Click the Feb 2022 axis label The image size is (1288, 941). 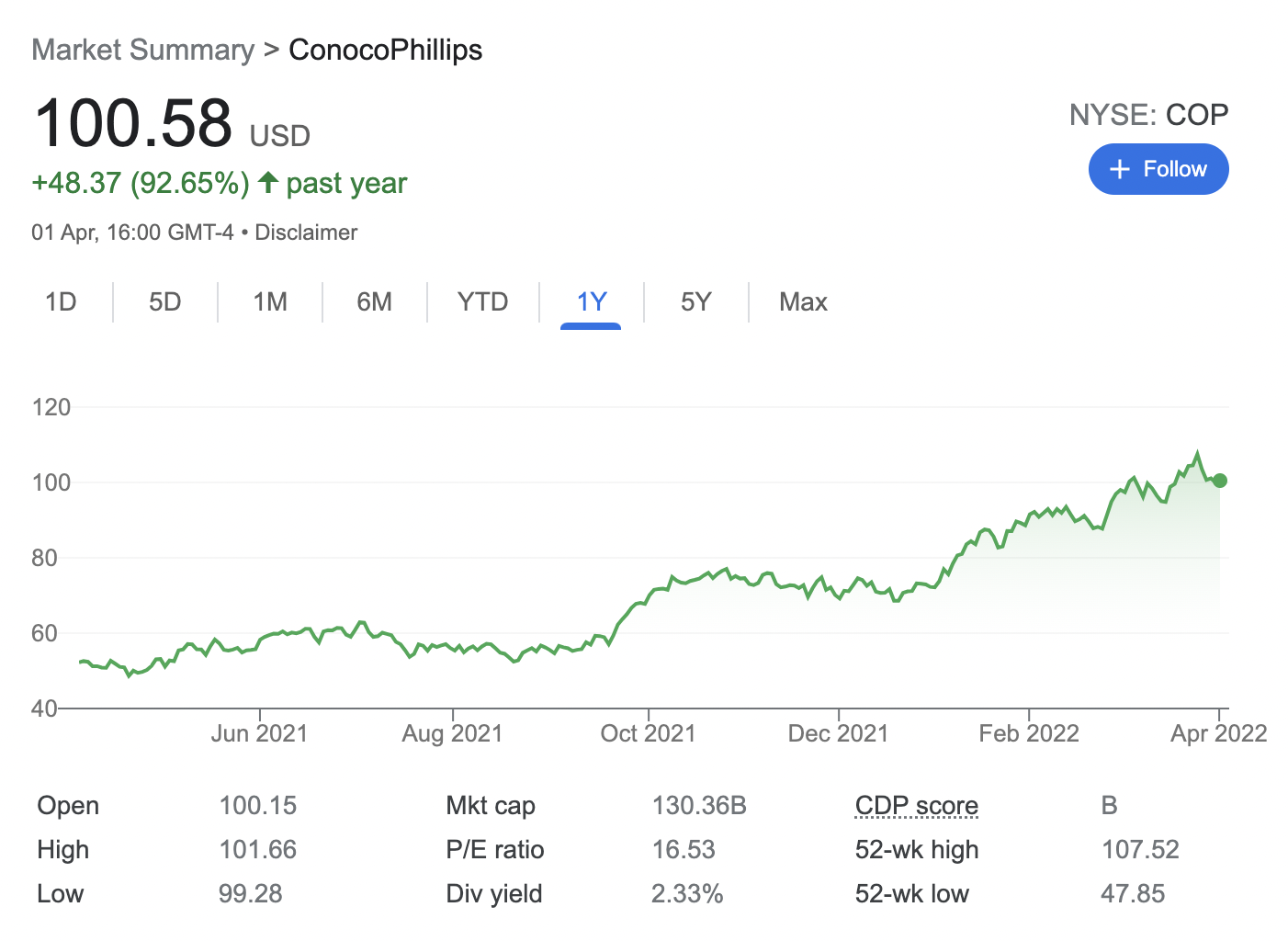[x=1028, y=733]
